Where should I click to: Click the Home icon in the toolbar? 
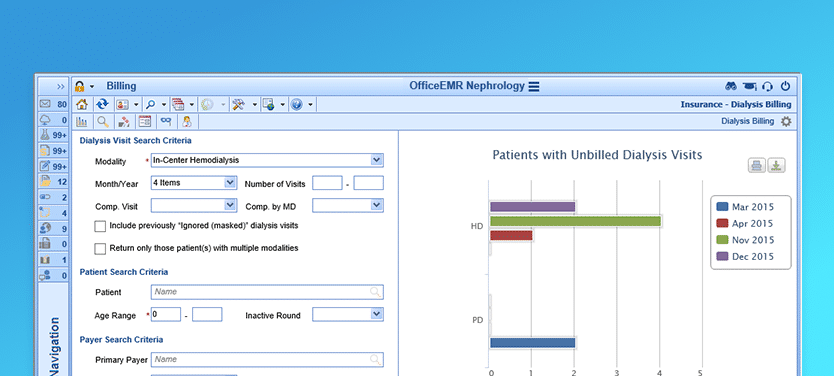pos(81,104)
